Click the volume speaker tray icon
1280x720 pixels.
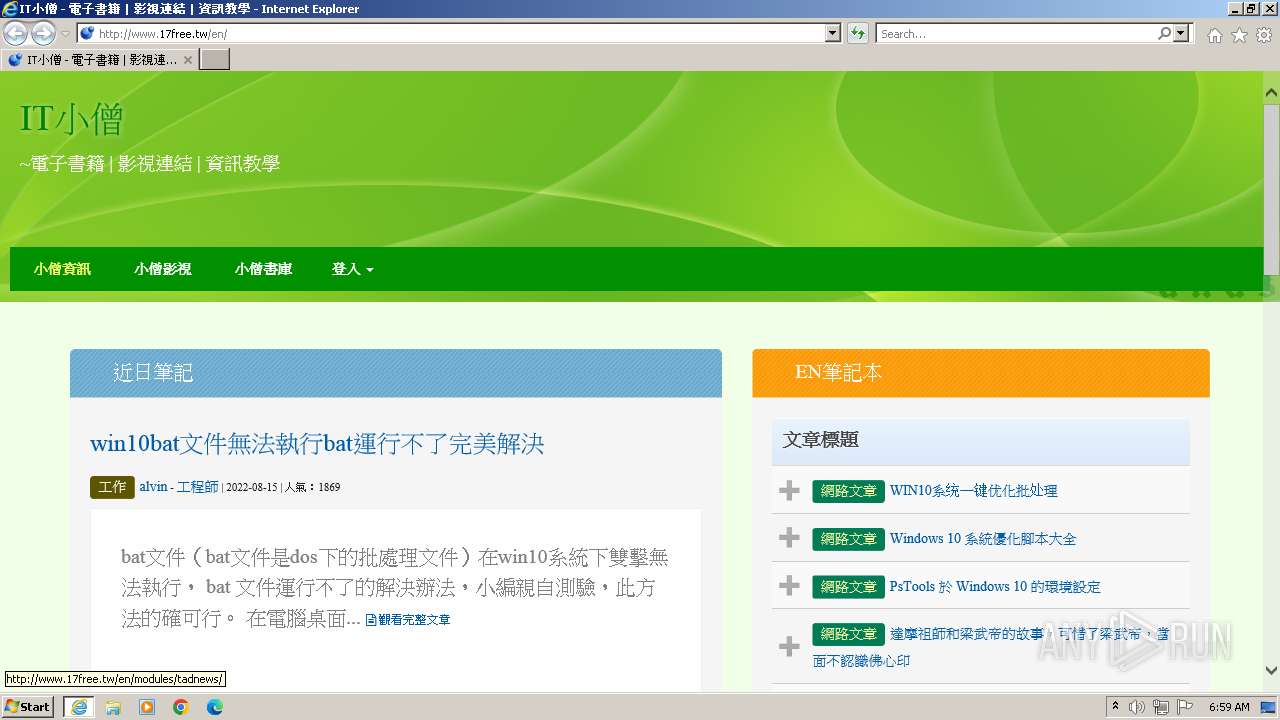(x=1137, y=707)
